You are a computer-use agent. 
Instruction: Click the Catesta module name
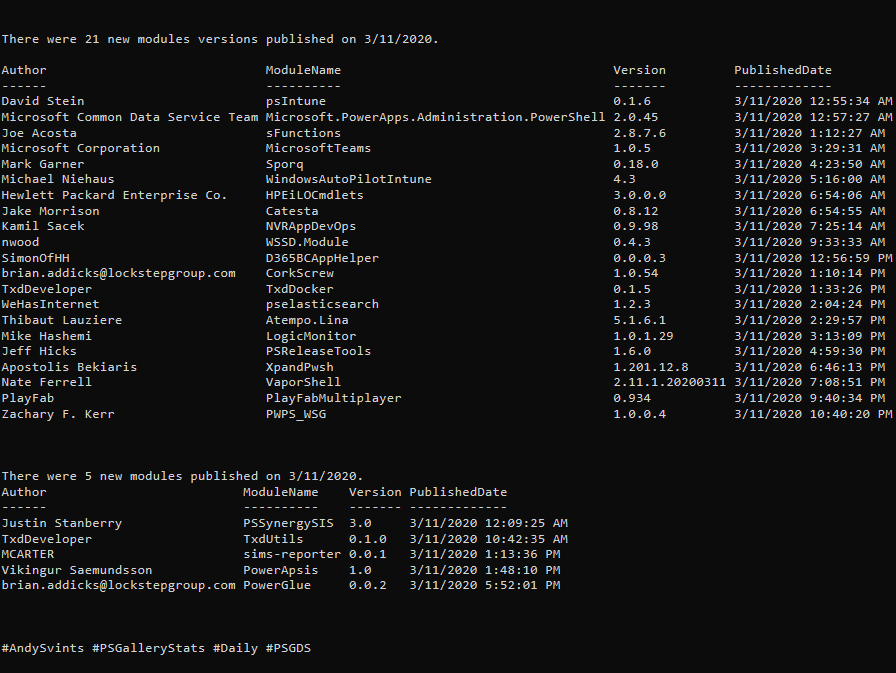pos(291,211)
